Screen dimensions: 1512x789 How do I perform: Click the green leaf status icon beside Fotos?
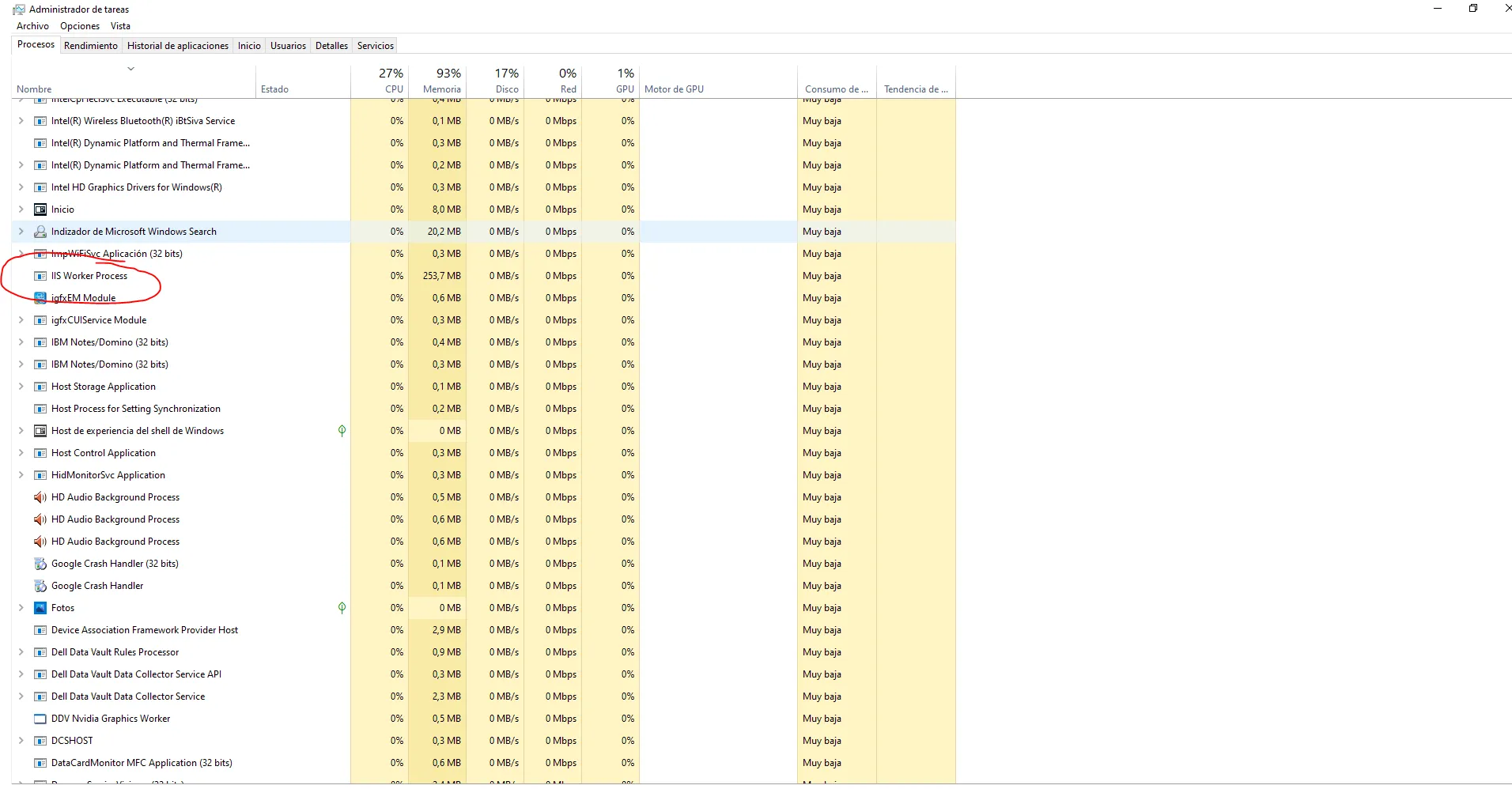click(x=342, y=608)
